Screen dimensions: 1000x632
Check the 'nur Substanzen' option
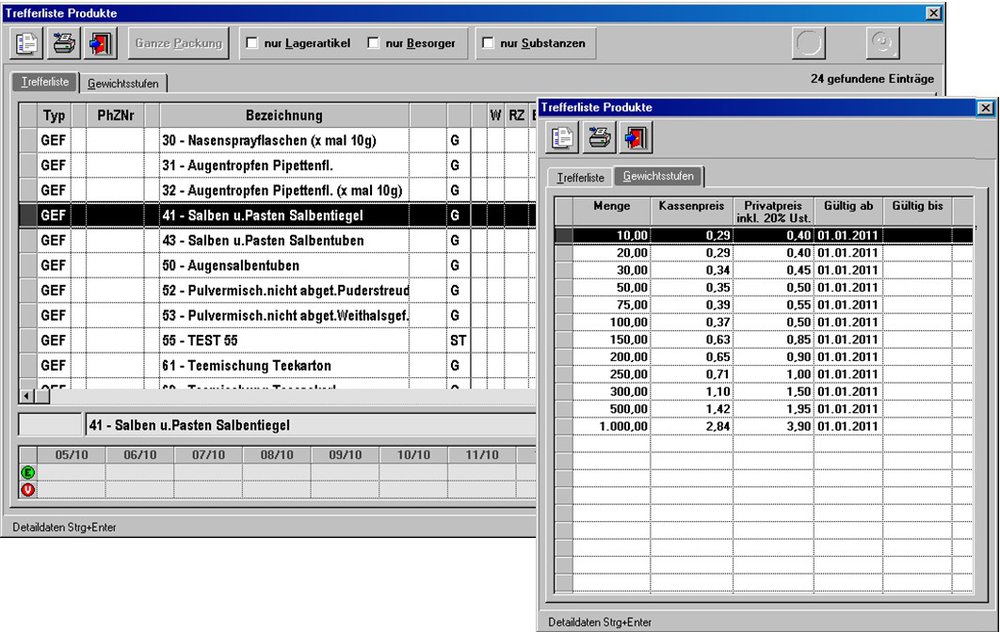coord(488,44)
